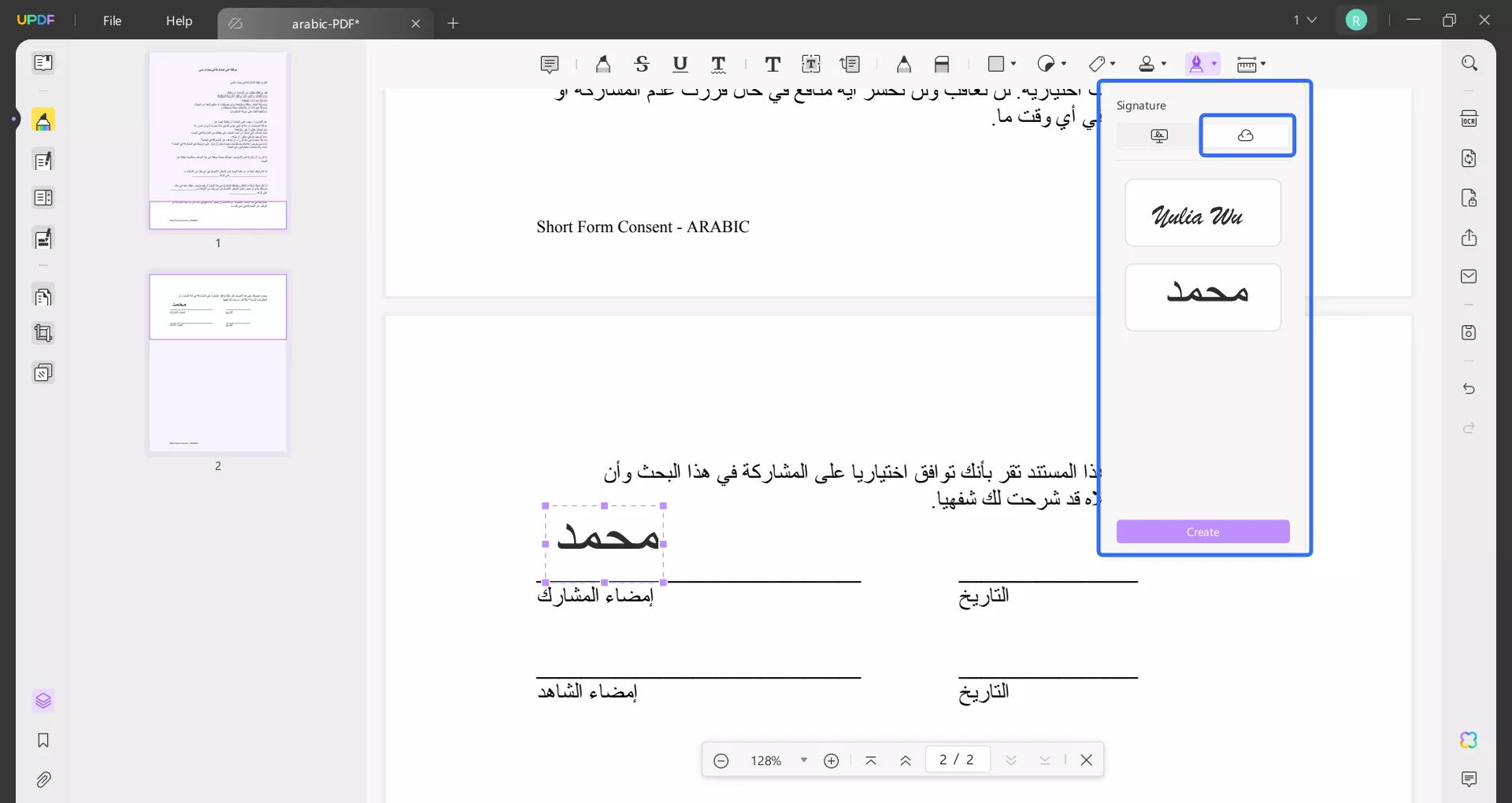1512x803 pixels.
Task: Select the Yulia Wu signature
Action: pos(1203,213)
